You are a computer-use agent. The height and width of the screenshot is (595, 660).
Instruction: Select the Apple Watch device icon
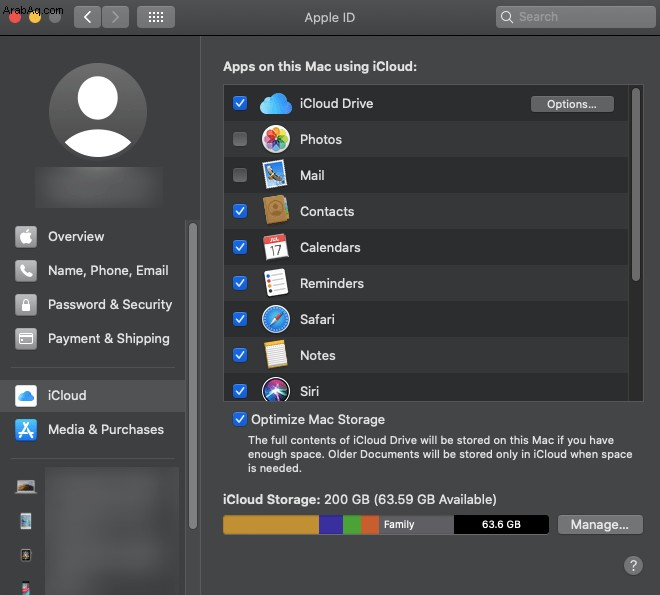(x=26, y=555)
